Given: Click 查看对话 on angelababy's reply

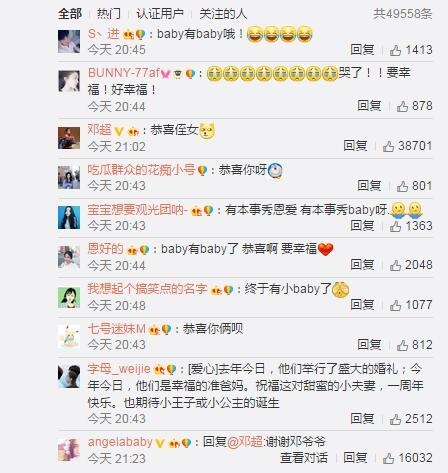Looking at the screenshot, I should [304, 458].
